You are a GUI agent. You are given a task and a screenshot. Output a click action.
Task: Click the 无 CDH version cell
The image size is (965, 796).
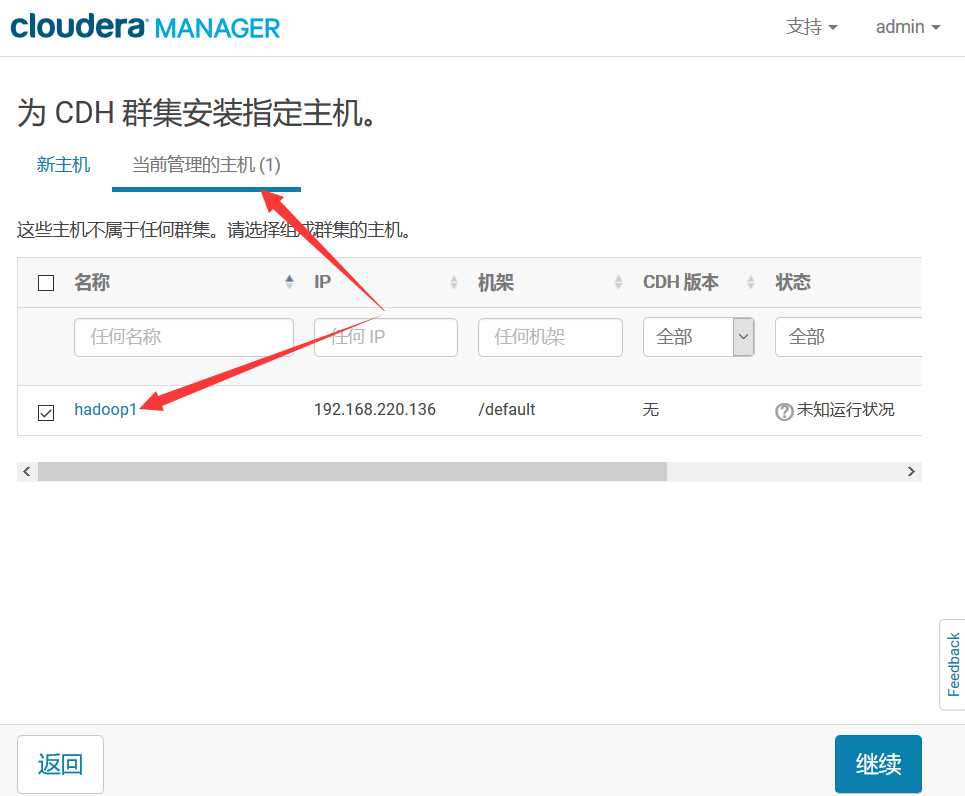coord(651,409)
